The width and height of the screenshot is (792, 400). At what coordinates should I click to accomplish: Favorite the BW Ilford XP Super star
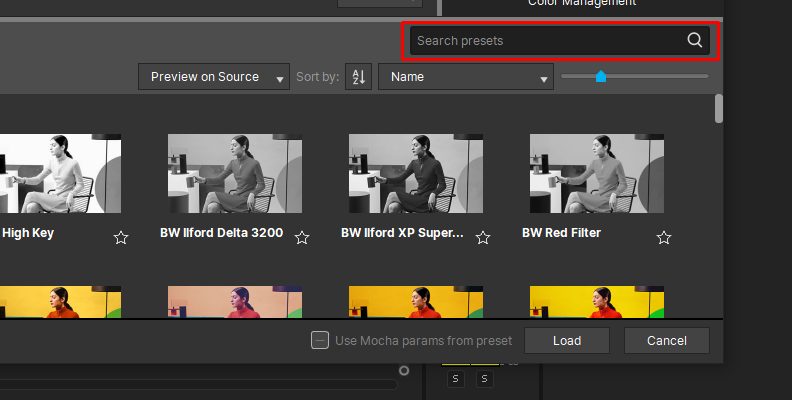pyautogui.click(x=483, y=237)
